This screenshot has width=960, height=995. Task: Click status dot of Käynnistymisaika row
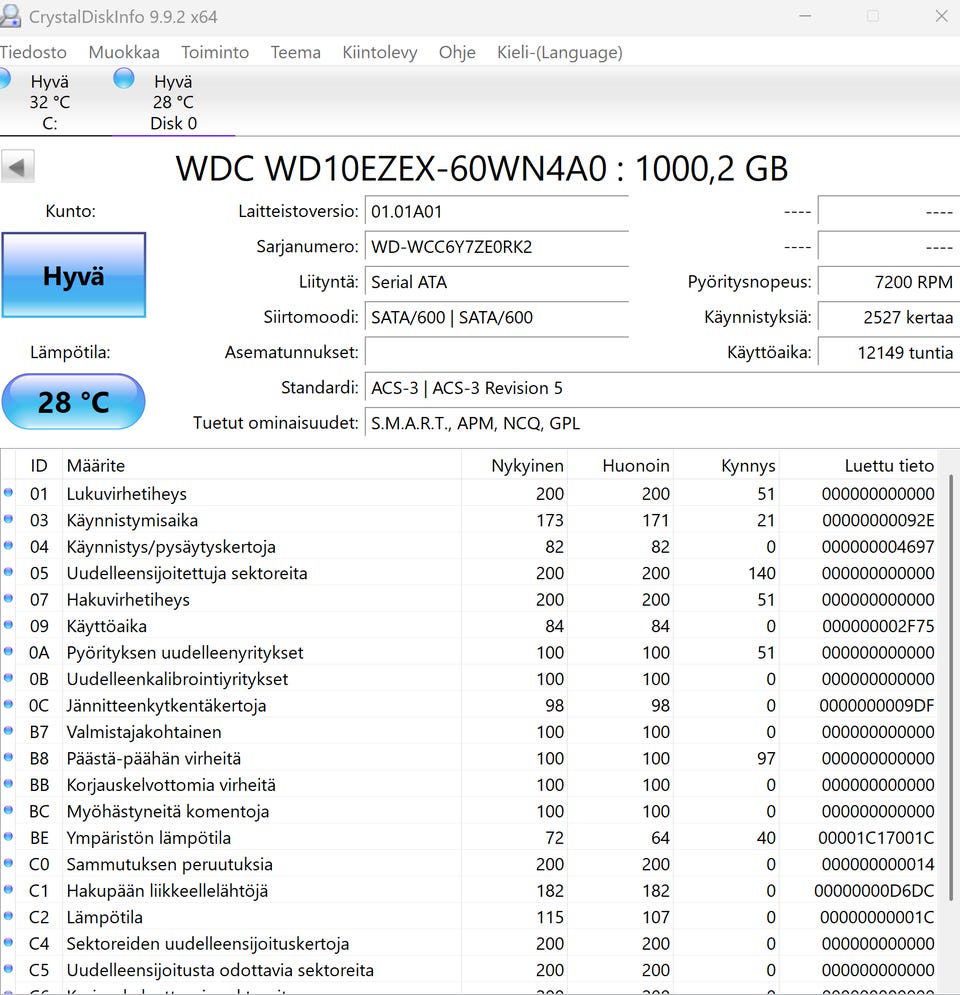tap(8, 519)
